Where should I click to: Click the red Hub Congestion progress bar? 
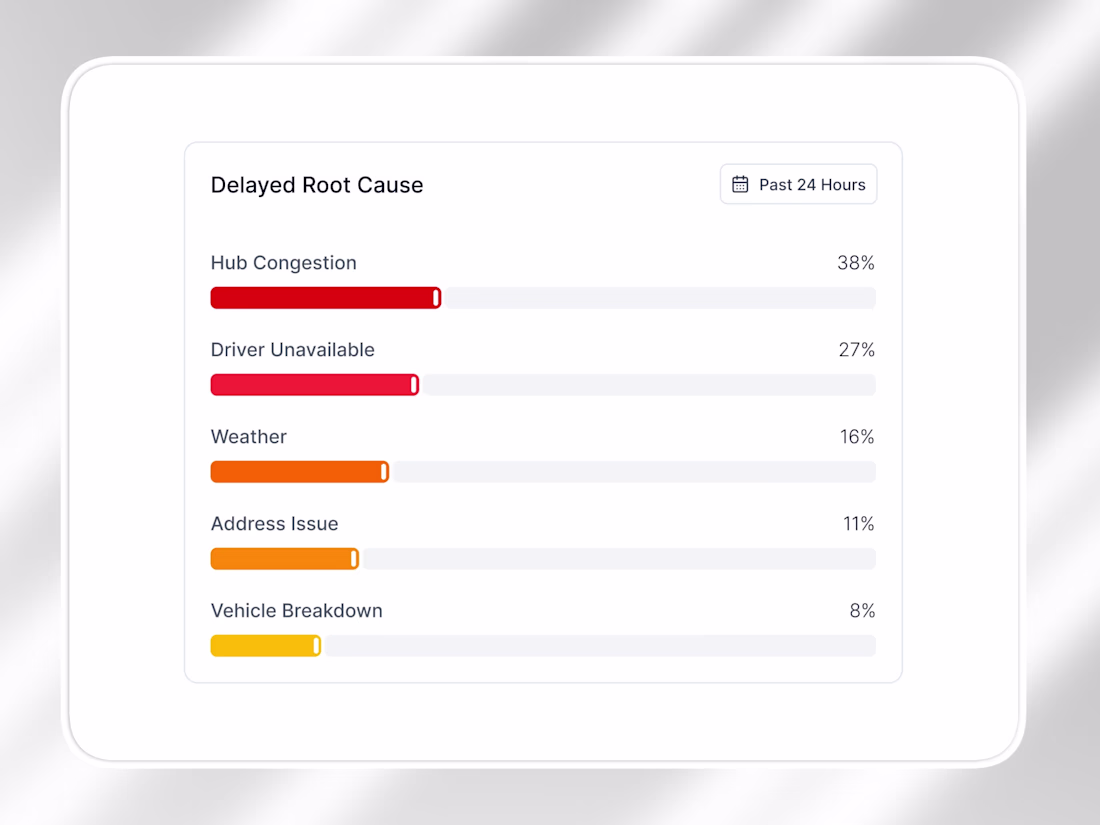[326, 298]
